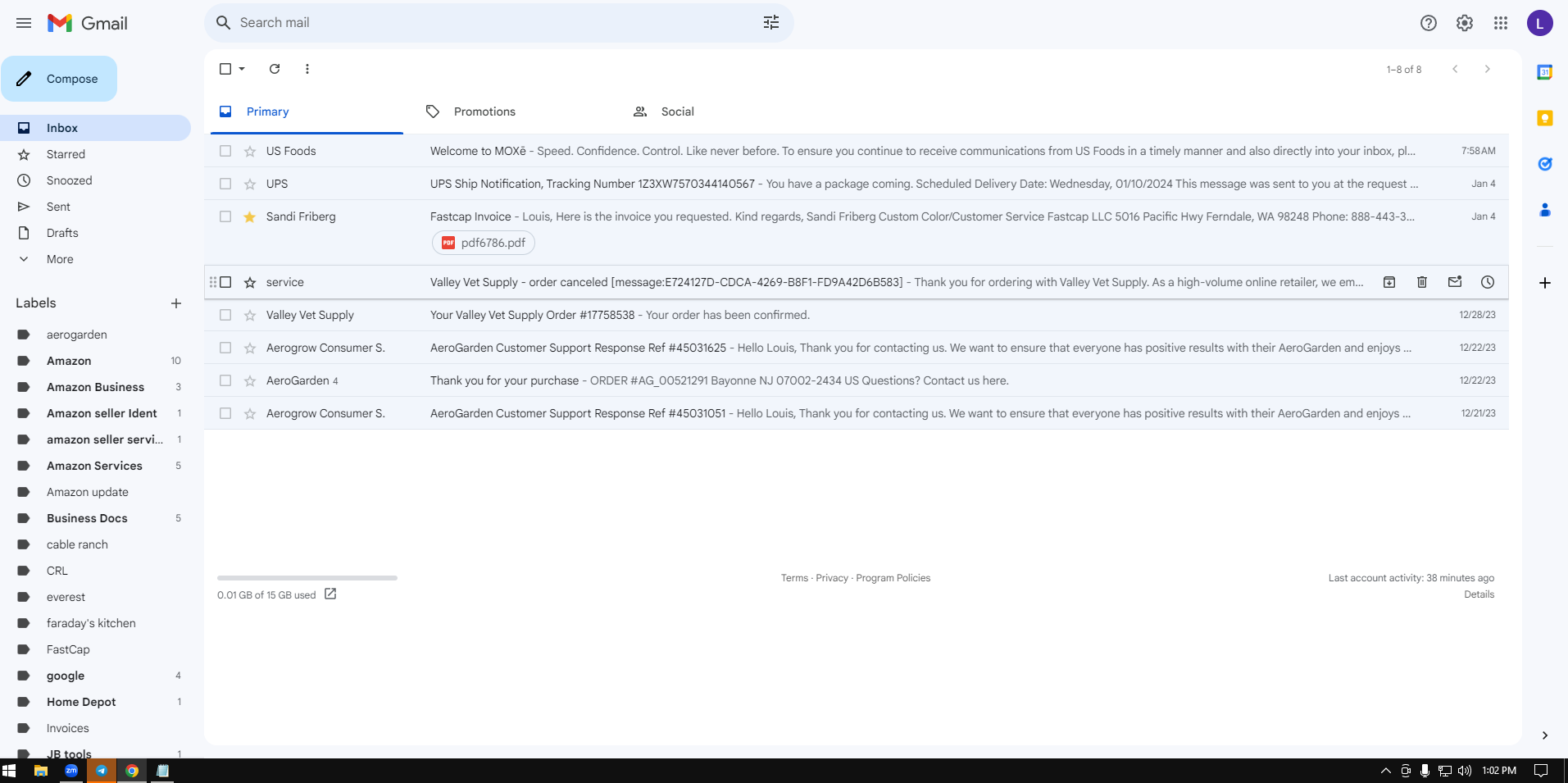Mark the service email as unread
The image size is (1568, 783).
coord(1455,282)
